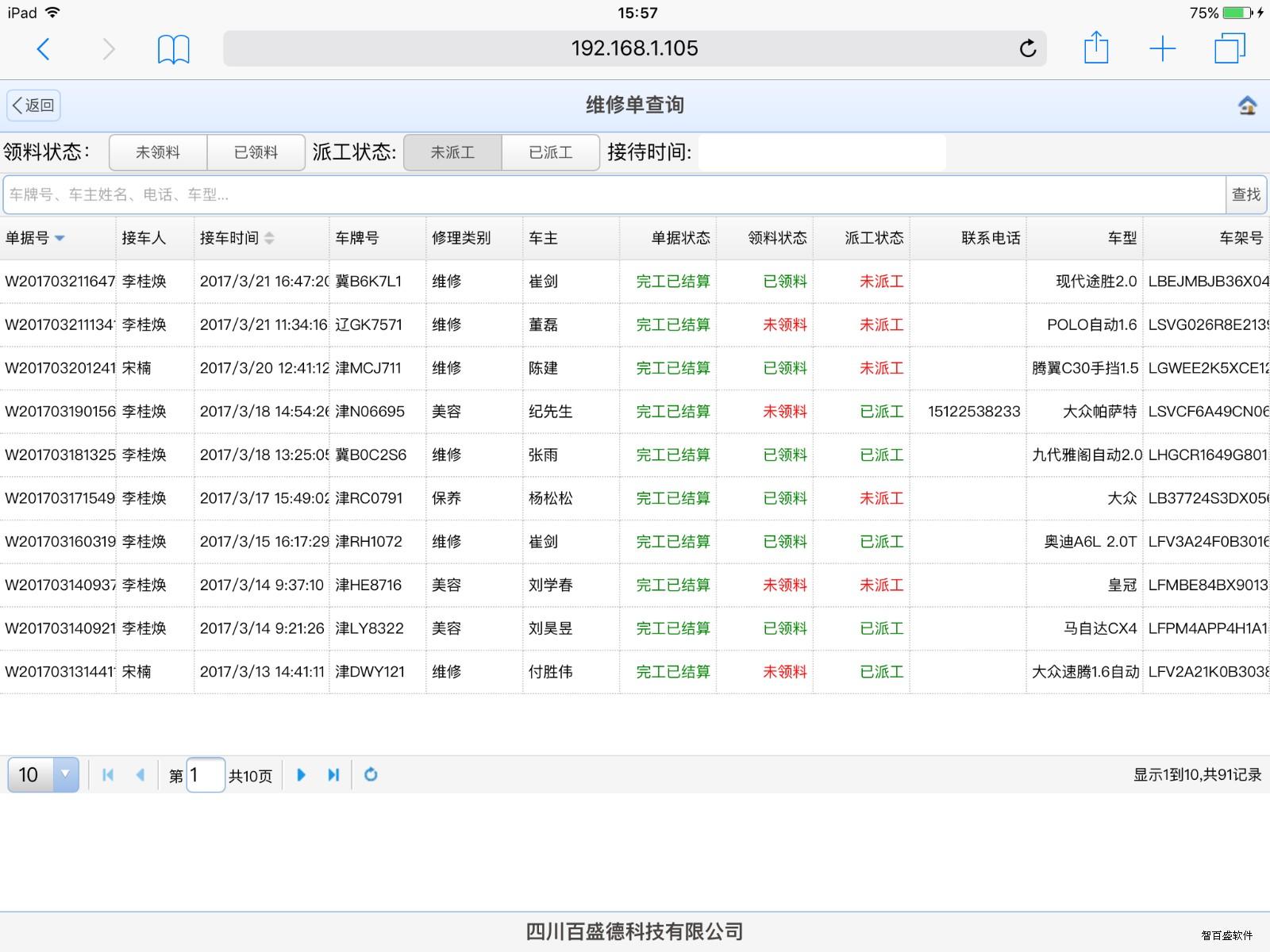Select plate number 津LY8322
Image resolution: width=1270 pixels, height=952 pixels.
point(370,628)
